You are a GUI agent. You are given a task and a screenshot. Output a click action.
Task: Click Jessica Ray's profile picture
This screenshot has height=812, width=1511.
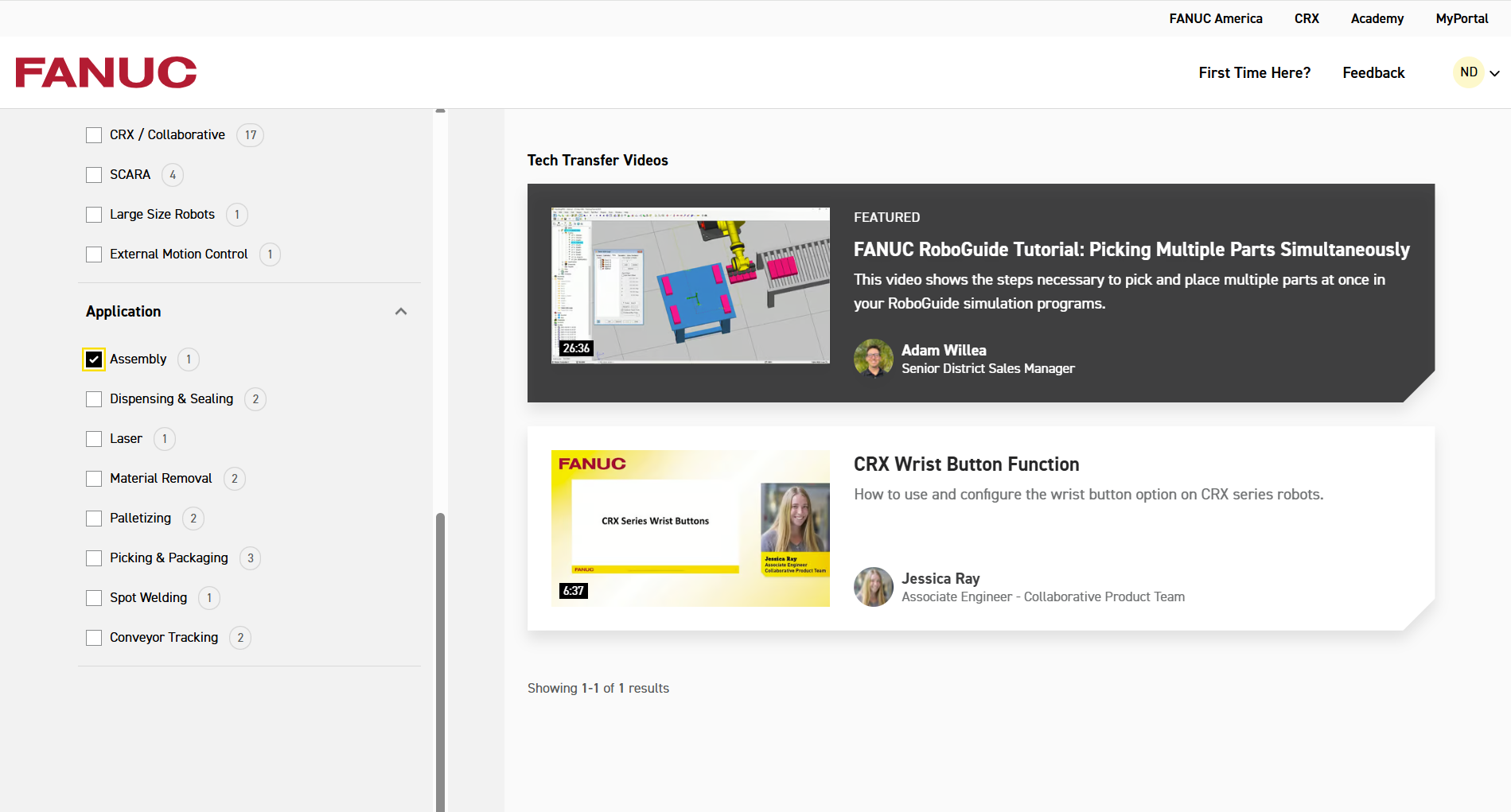[x=873, y=586]
